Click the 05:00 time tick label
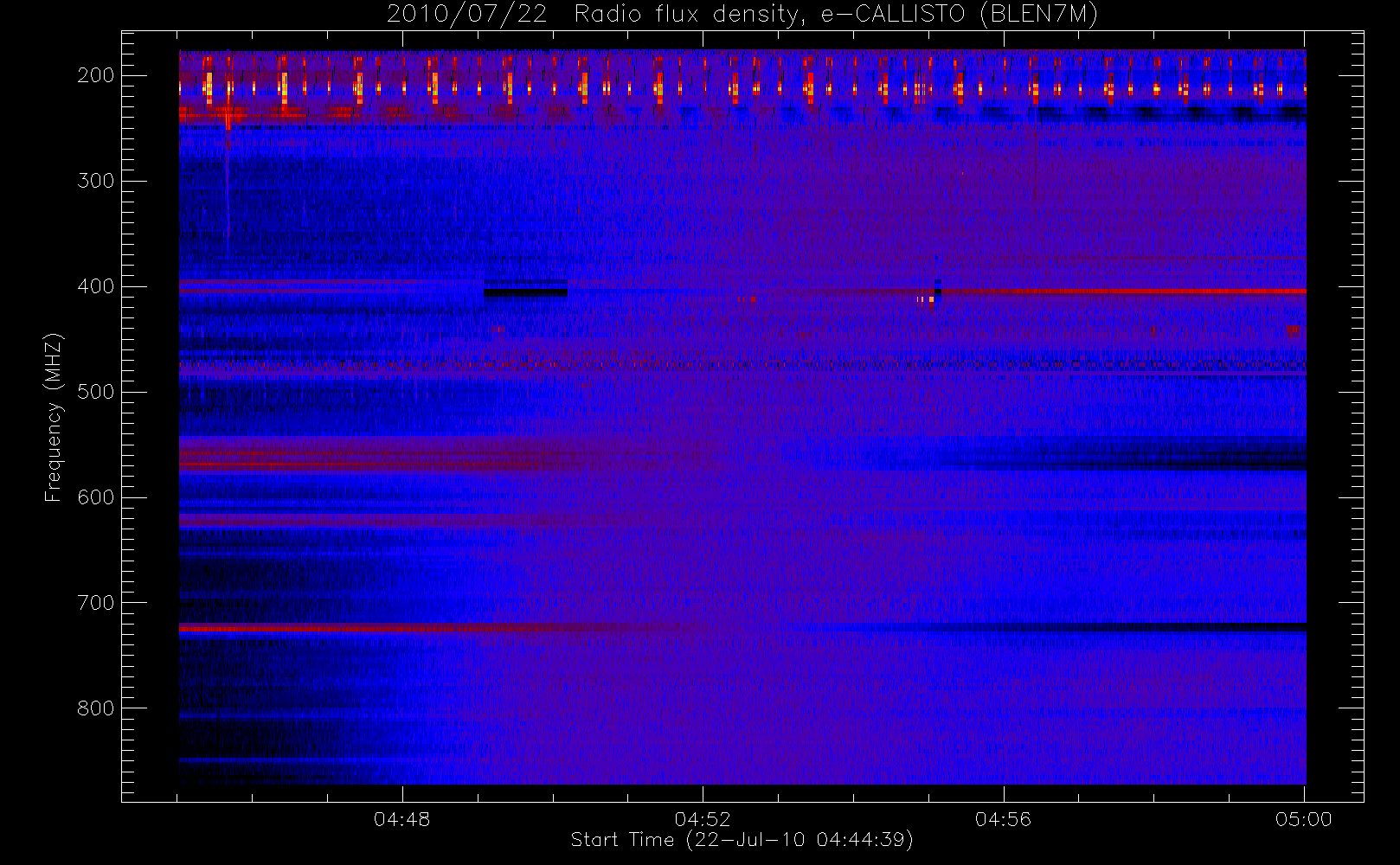This screenshot has width=1400, height=865. [x=1304, y=819]
